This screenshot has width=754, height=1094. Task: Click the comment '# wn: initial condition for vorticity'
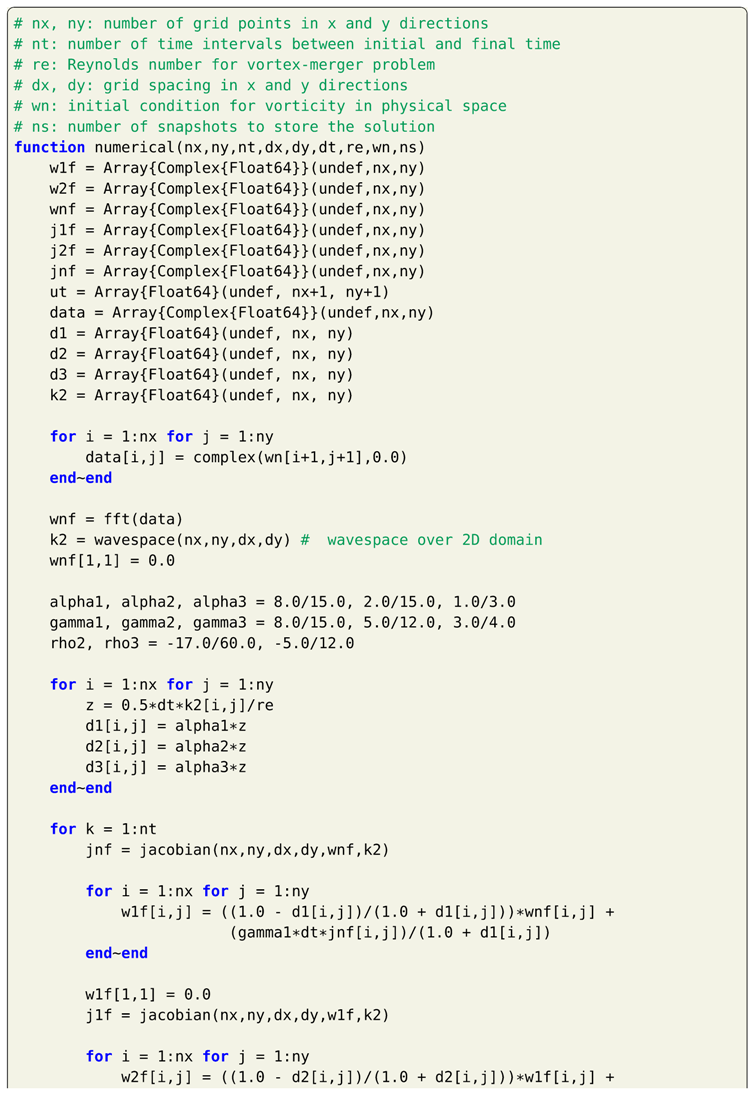(x=260, y=106)
